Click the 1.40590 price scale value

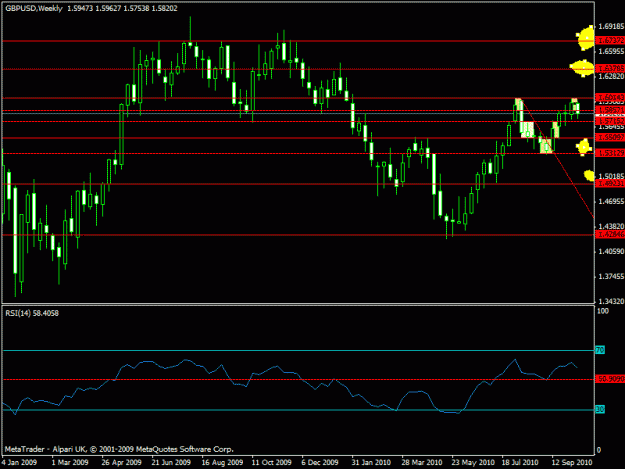(611, 251)
